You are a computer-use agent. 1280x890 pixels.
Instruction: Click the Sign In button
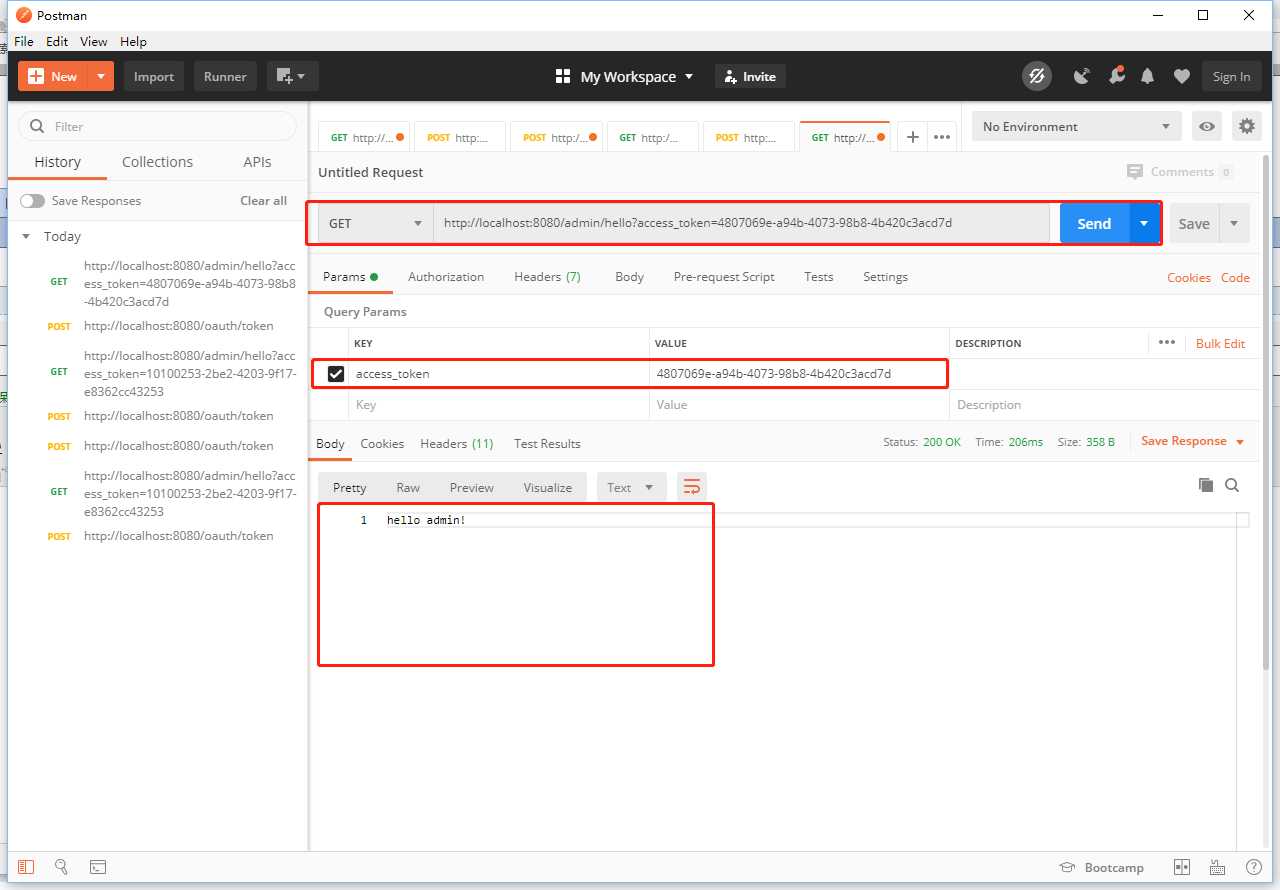pos(1231,76)
